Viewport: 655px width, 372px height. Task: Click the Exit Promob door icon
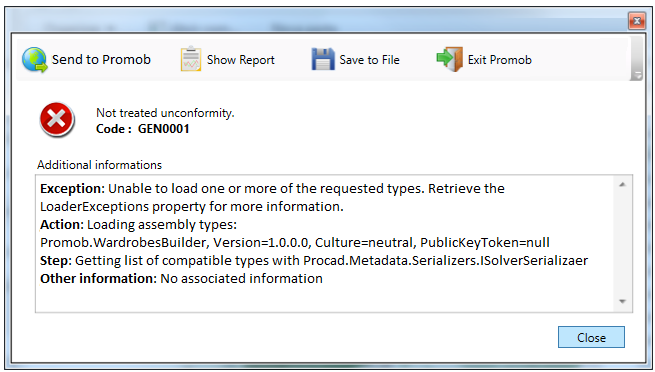pos(449,59)
